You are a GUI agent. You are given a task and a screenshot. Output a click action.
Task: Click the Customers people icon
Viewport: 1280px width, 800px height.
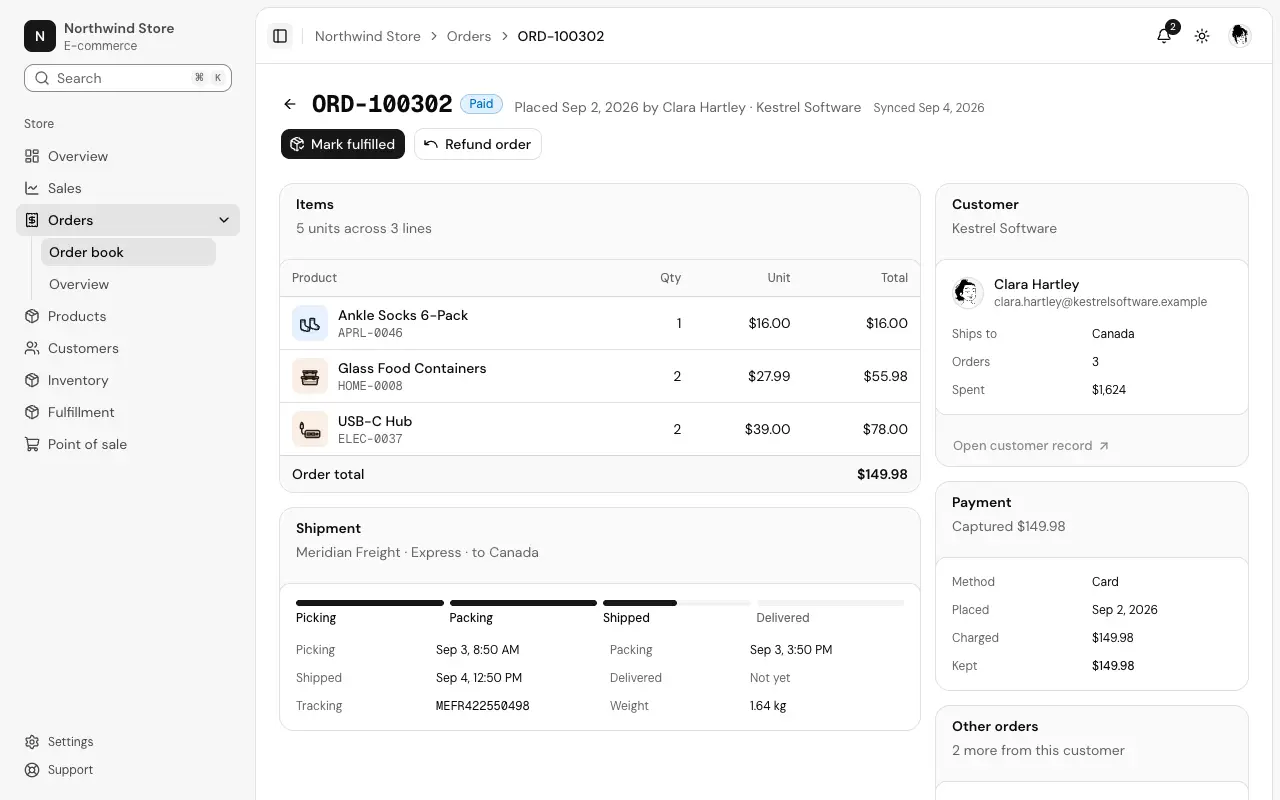pos(32,348)
